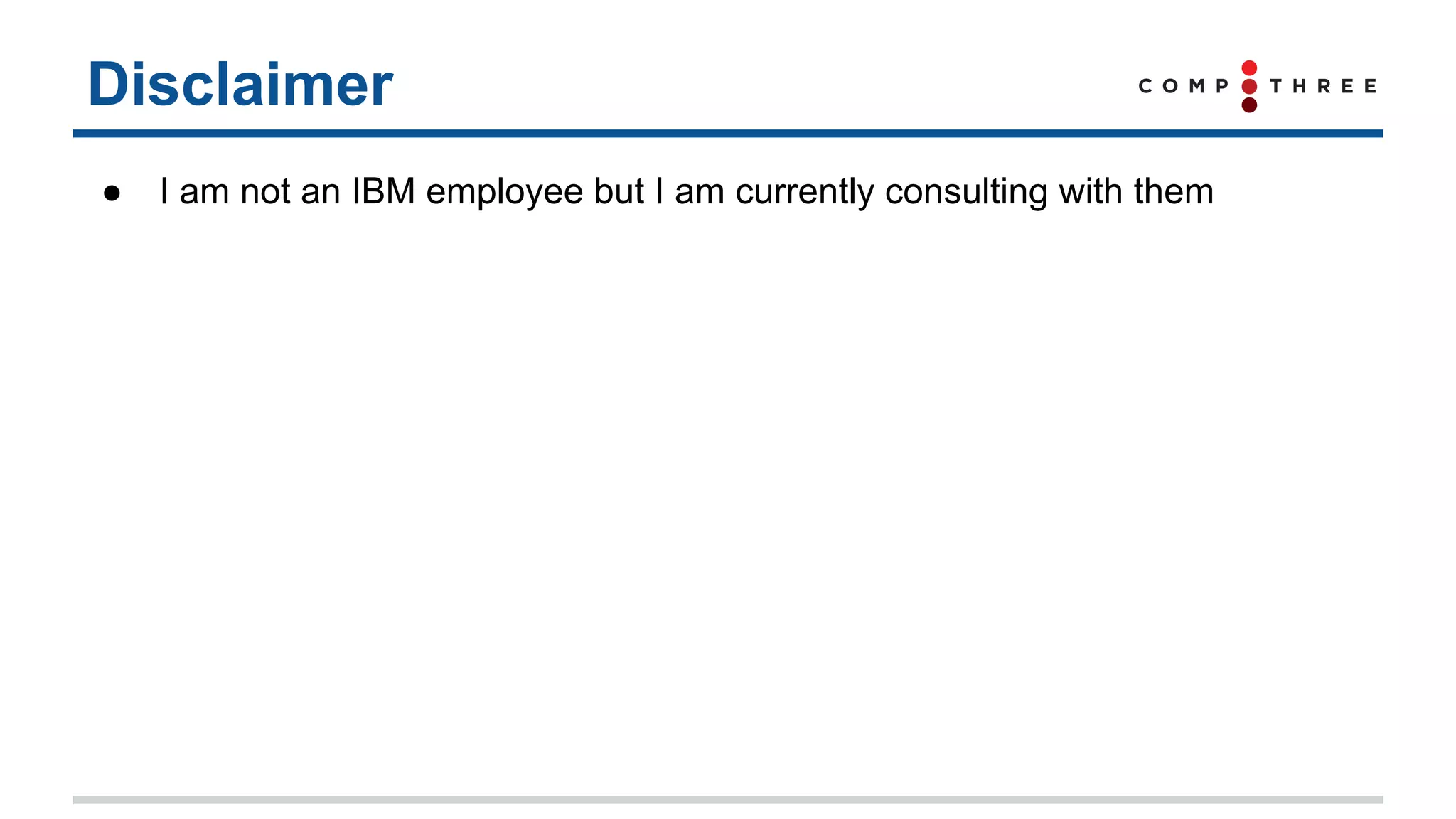Click the "Disclaimer" slide title
The image size is (1456, 819).
tap(240, 85)
